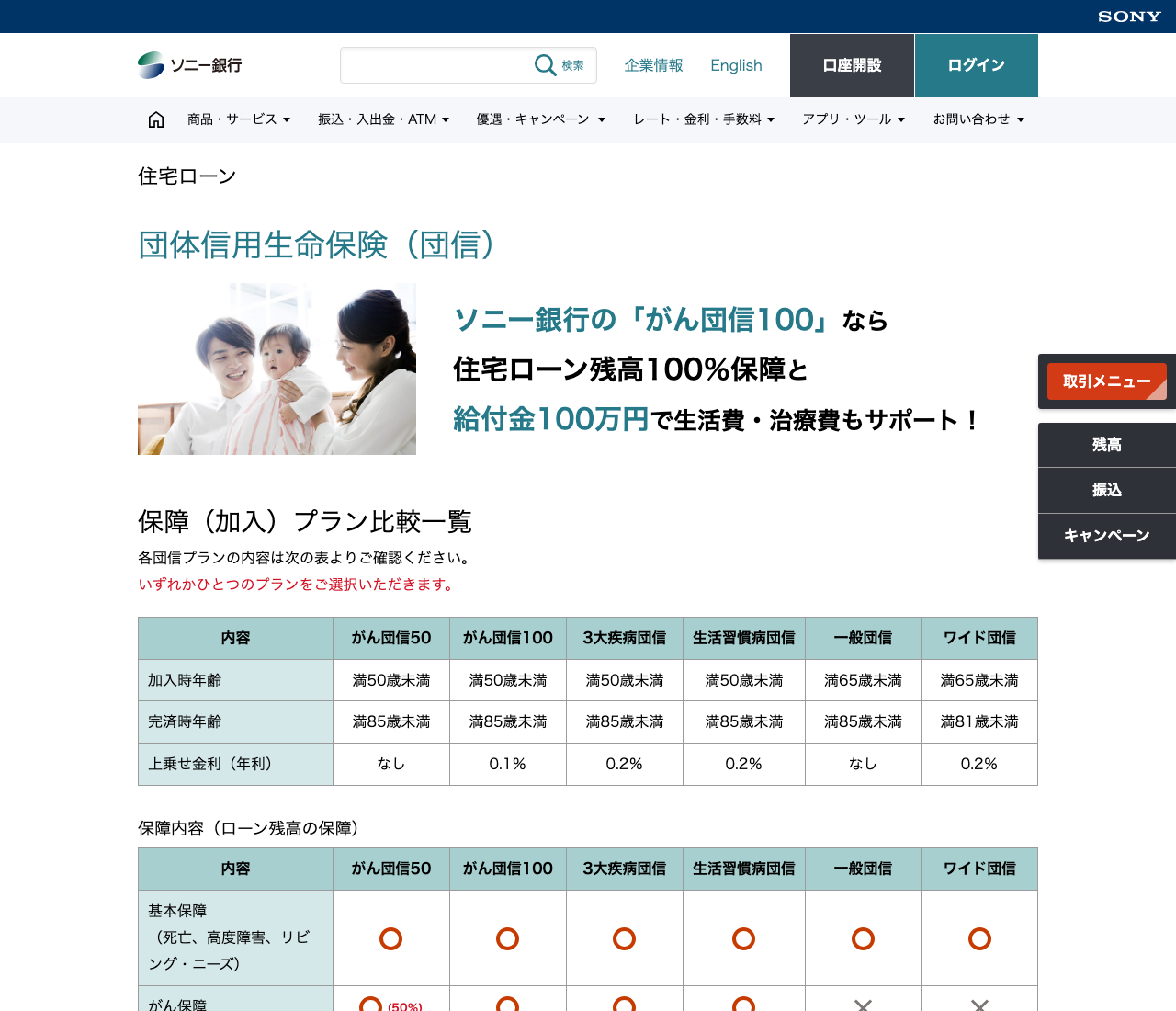Click 基本保障 circle mark under がん団信50
The height and width of the screenshot is (1011, 1176).
pos(391,938)
